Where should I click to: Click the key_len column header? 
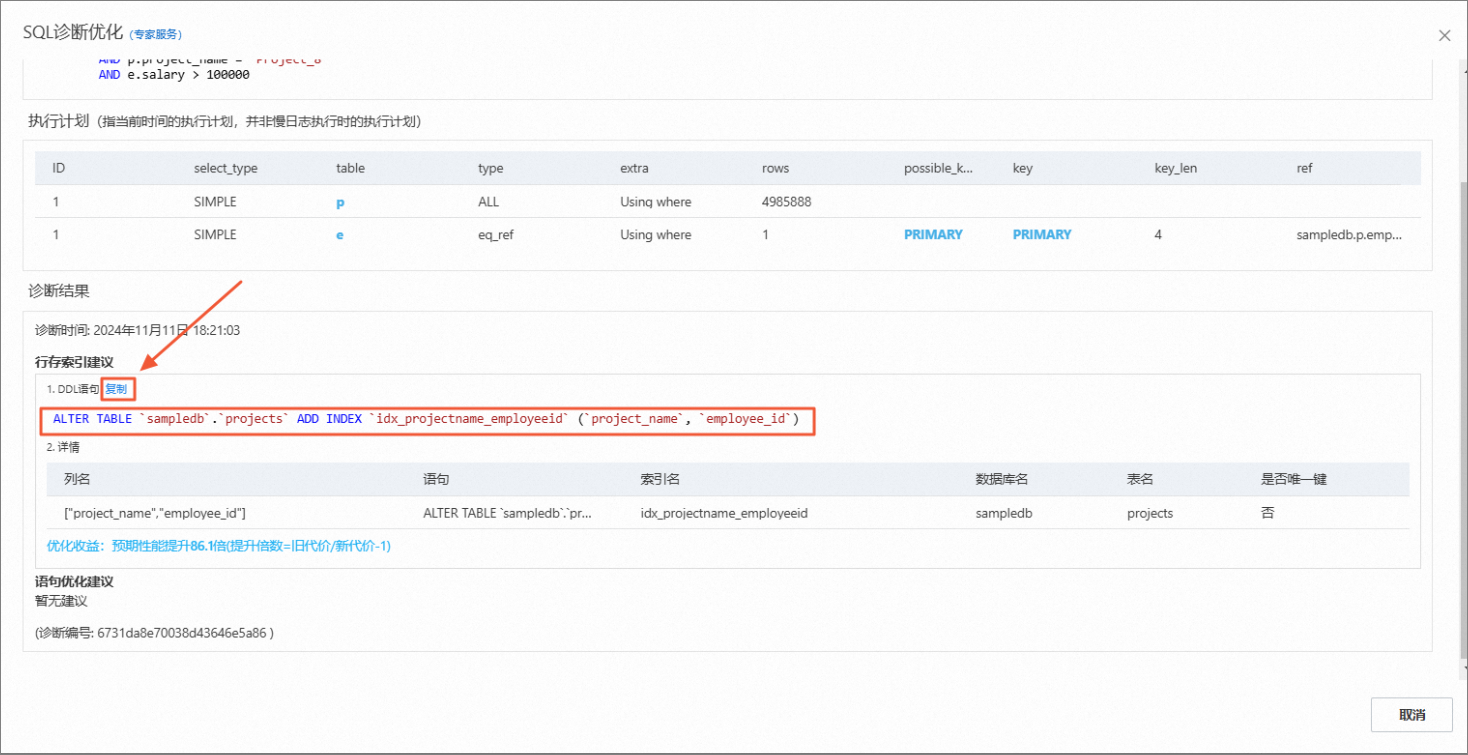1176,168
